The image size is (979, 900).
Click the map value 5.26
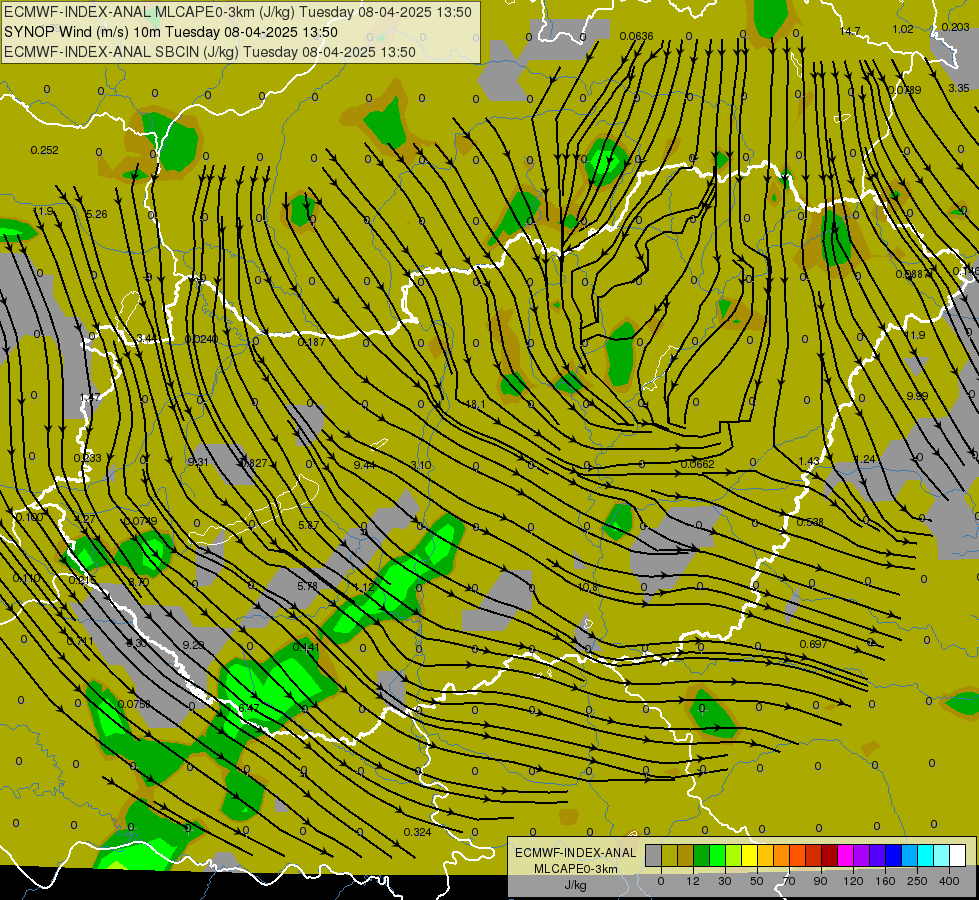[97, 215]
